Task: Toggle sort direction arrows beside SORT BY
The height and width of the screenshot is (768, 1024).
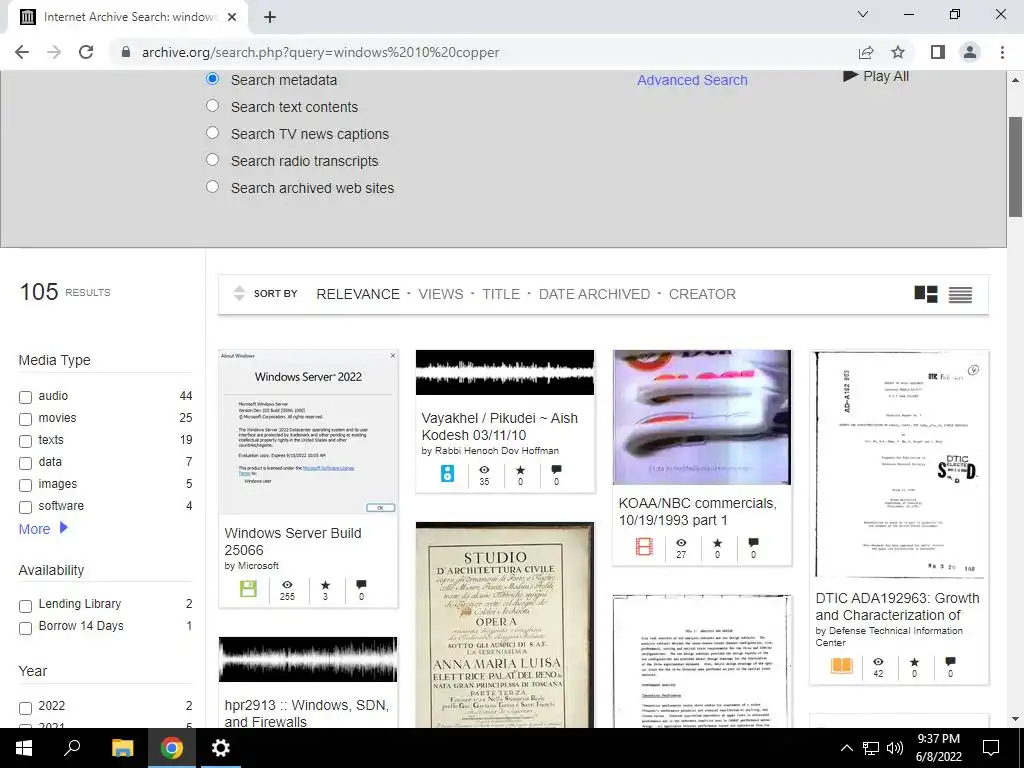Action: coord(239,294)
